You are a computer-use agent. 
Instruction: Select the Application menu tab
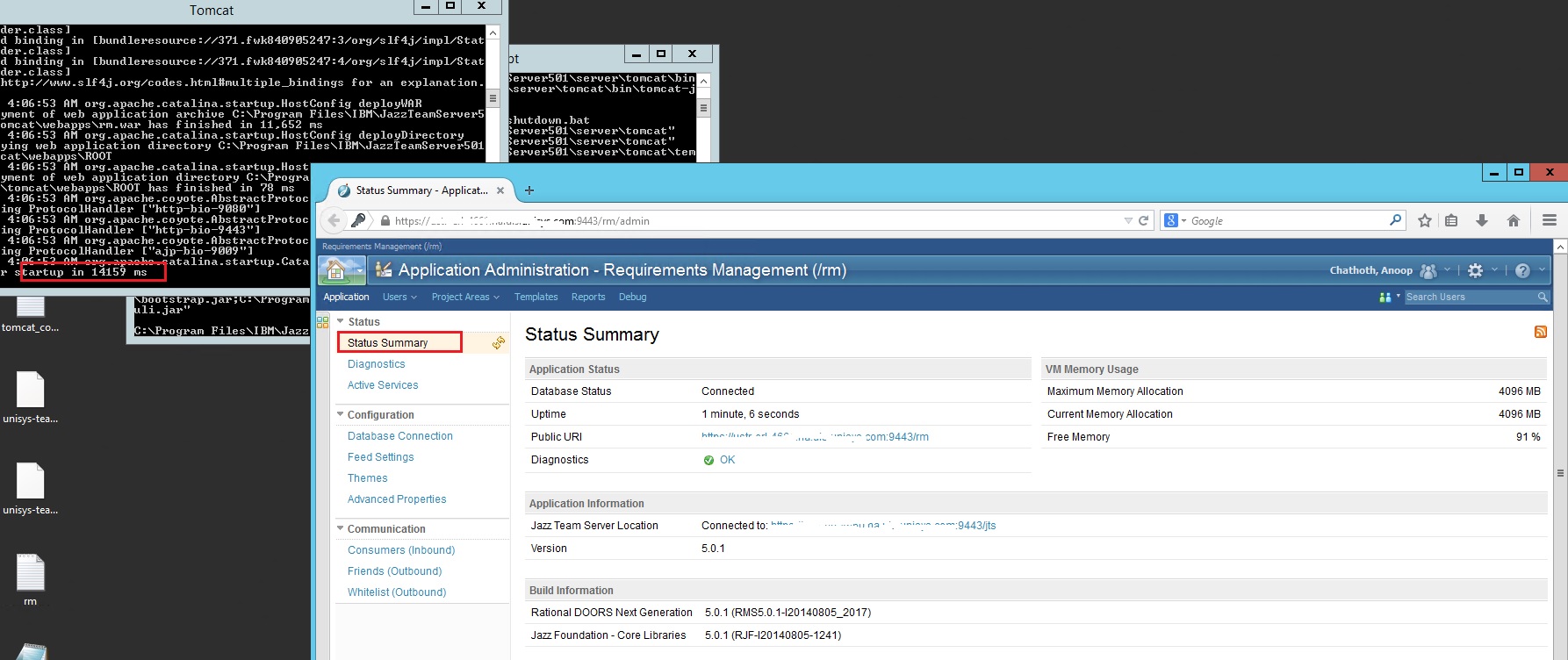(346, 297)
